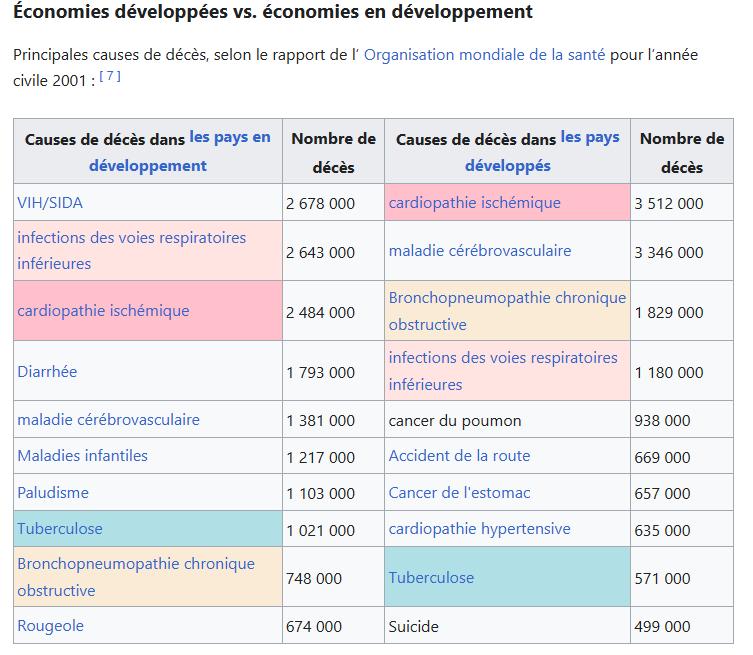Open the Cancer de l'estomac link
Screen dimensions: 753x655
click(459, 492)
